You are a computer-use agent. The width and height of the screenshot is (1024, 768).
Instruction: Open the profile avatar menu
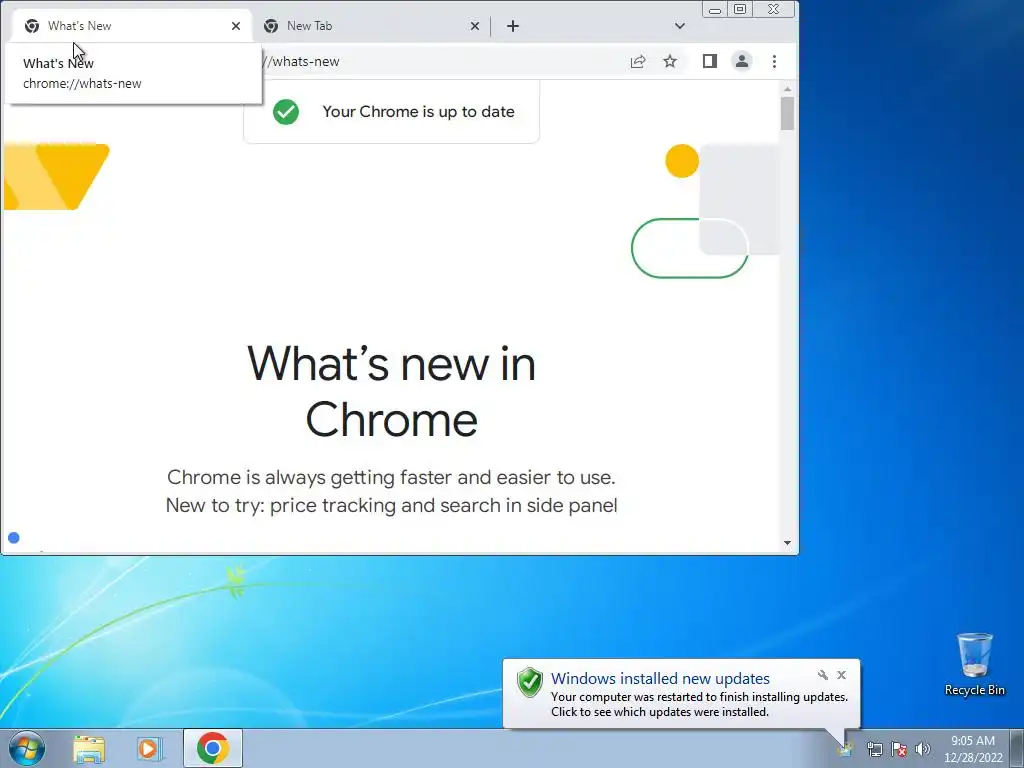click(x=742, y=61)
